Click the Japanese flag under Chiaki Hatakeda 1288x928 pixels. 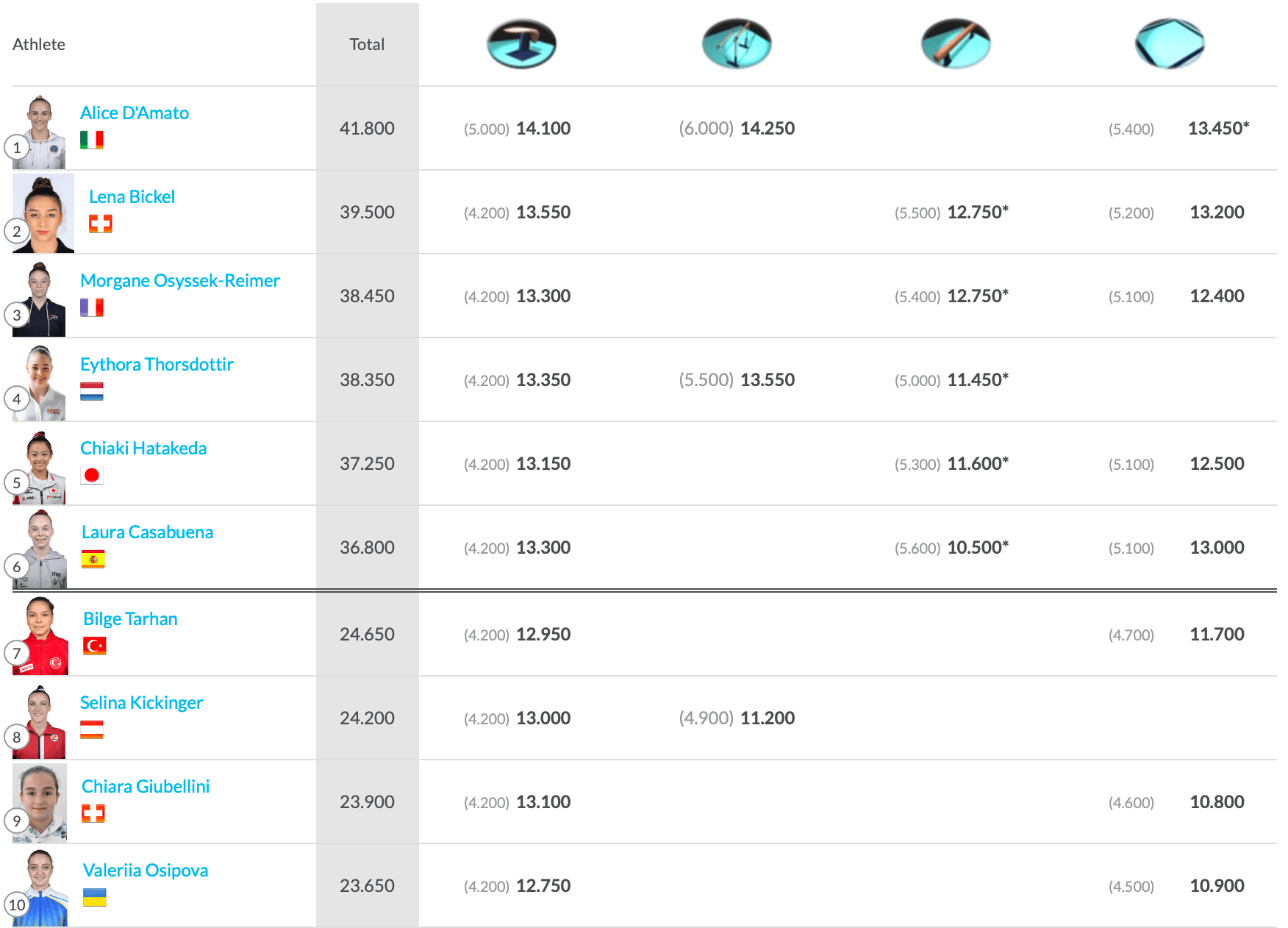pyautogui.click(x=92, y=475)
